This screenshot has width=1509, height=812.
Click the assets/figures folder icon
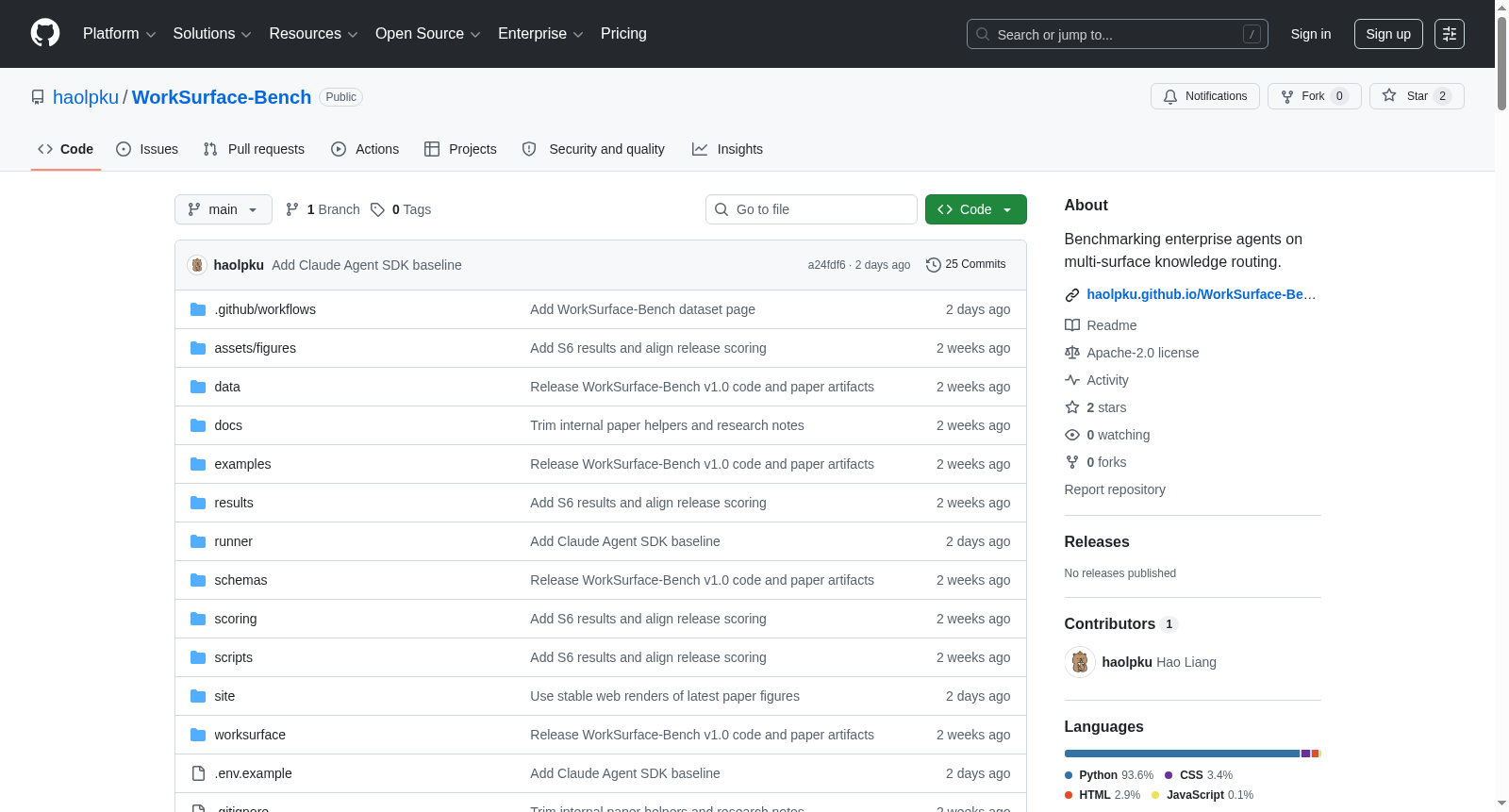[x=198, y=348]
